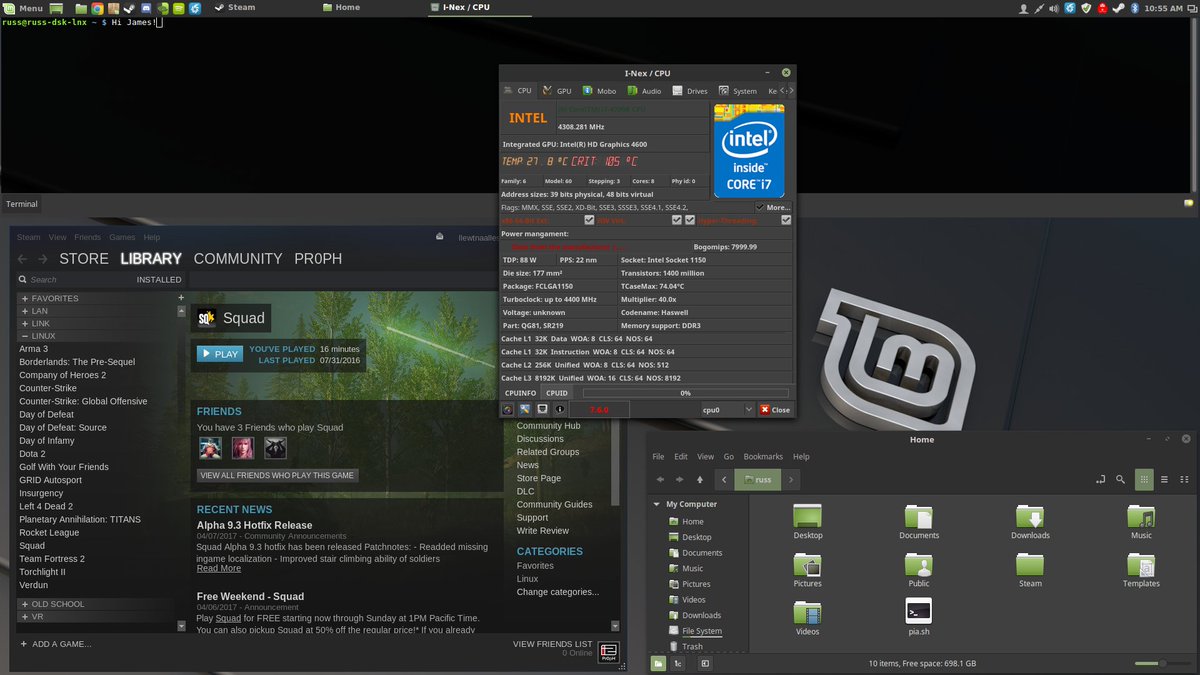The image size is (1200, 675).
Task: Expand the LAN category in Steam library
Action: (24, 311)
